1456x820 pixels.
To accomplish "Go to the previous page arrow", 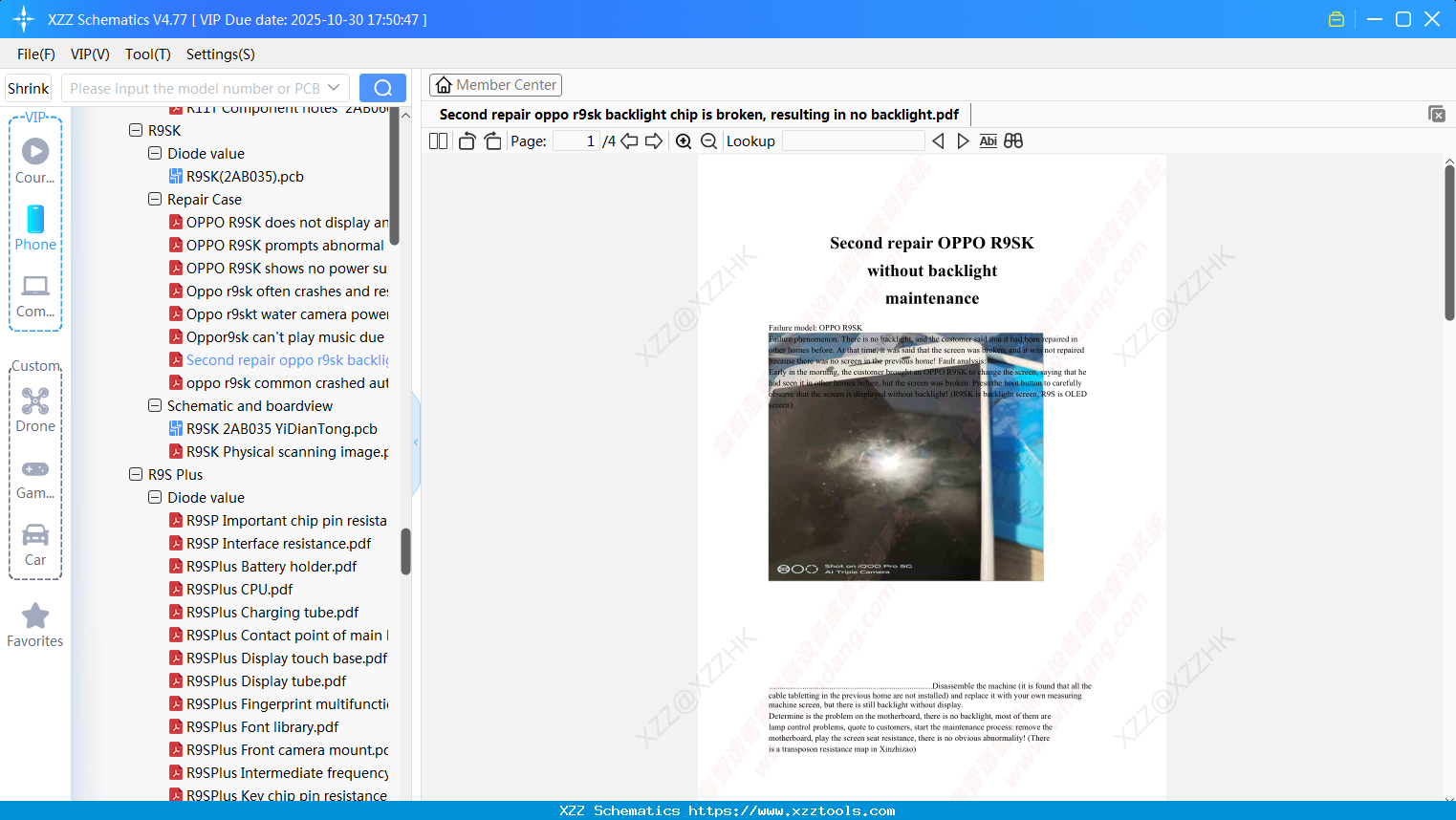I will 629,141.
